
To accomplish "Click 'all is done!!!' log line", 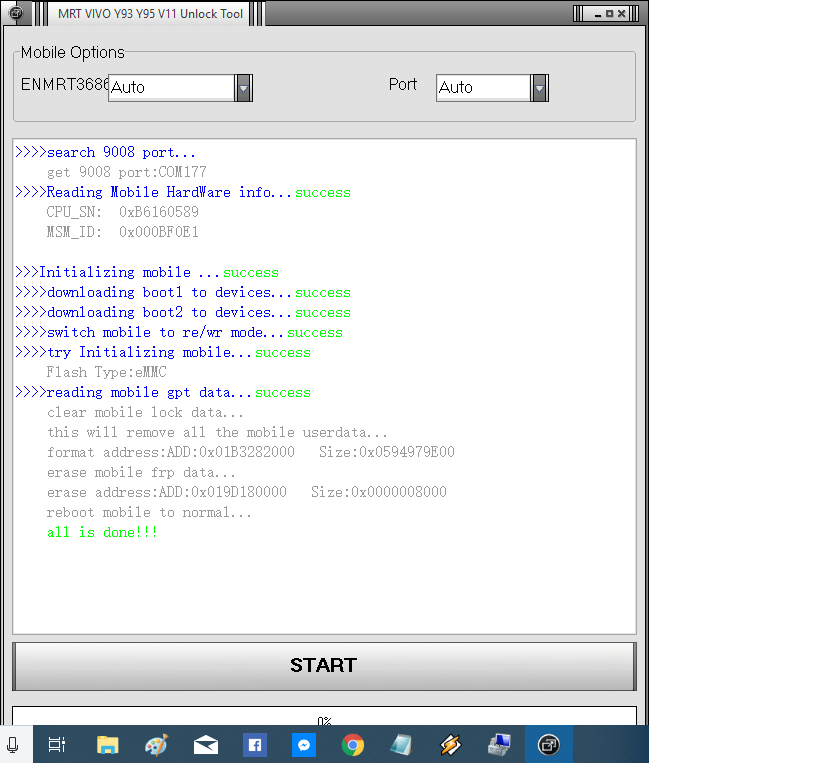I will coord(102,533).
